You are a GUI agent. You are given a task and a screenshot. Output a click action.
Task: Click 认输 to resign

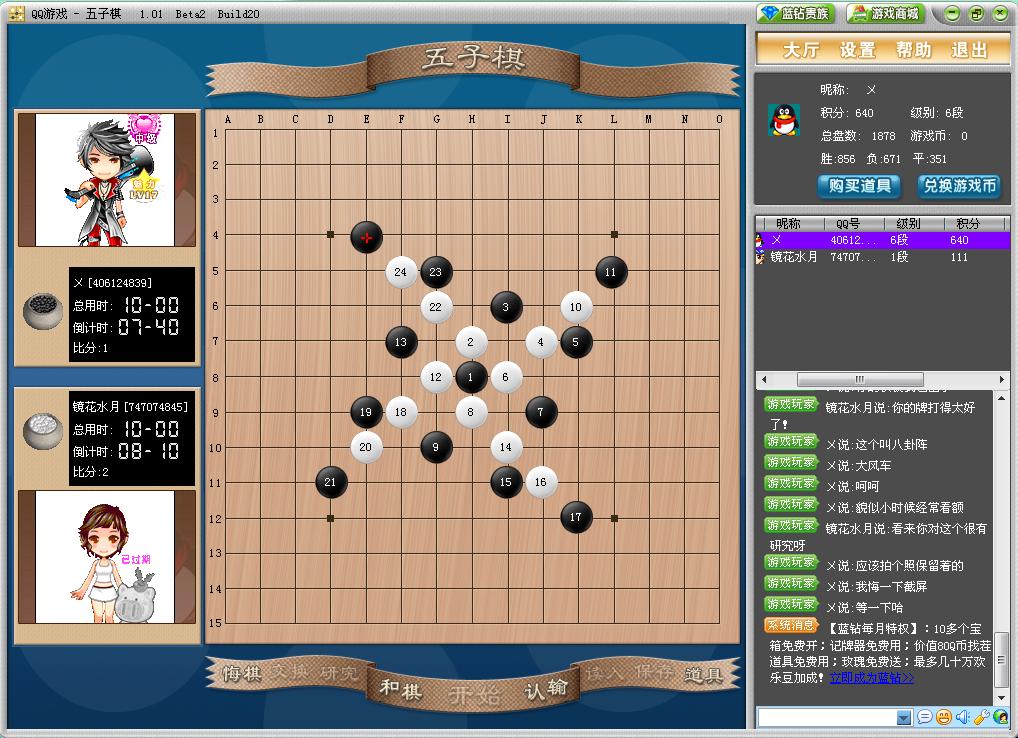[x=547, y=689]
